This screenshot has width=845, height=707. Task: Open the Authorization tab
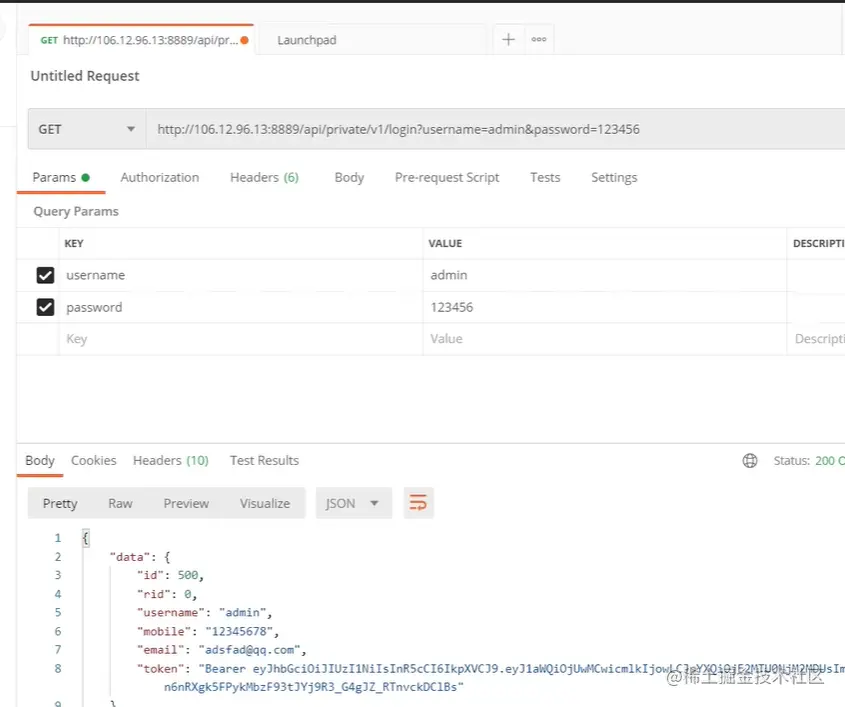pyautogui.click(x=160, y=178)
